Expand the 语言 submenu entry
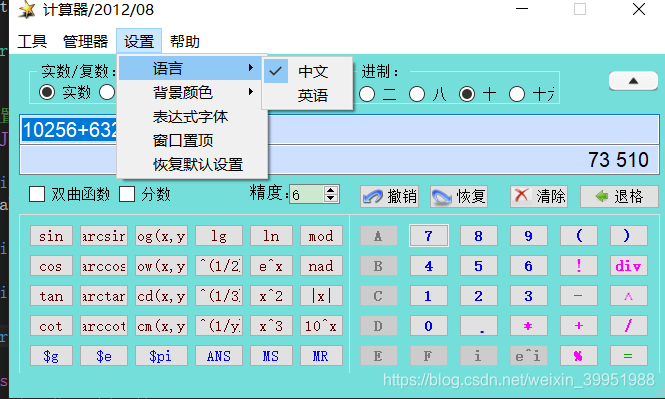665x399 pixels. 190,68
